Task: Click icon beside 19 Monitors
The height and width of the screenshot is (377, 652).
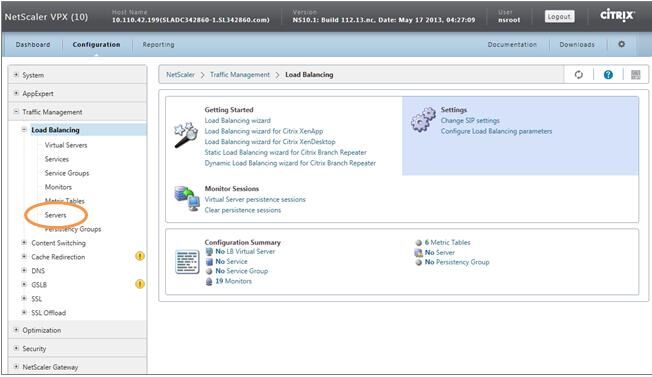Action: click(209, 281)
